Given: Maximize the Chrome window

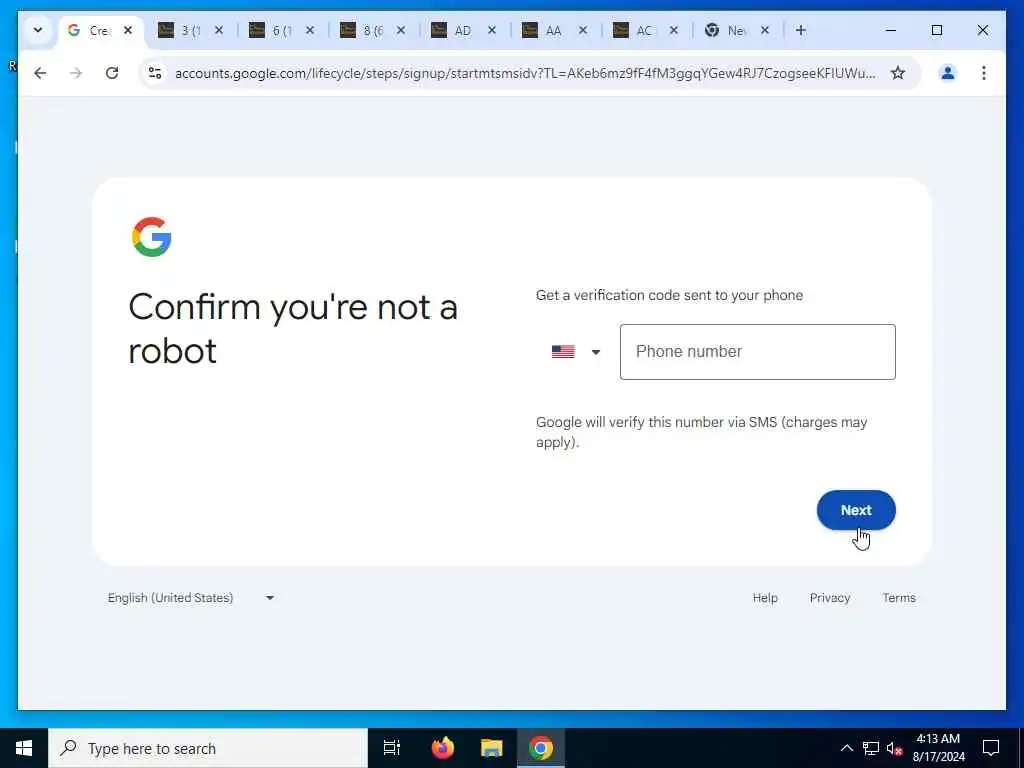Looking at the screenshot, I should 936,30.
